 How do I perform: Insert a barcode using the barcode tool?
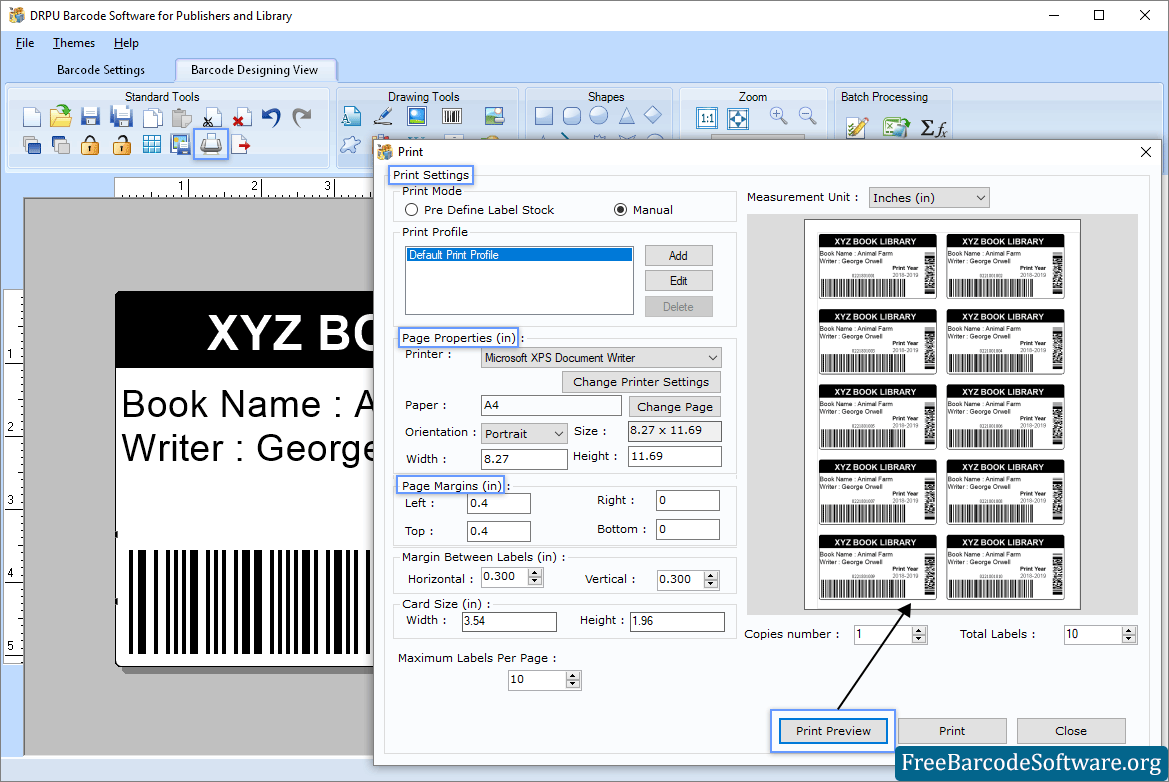pos(452,116)
